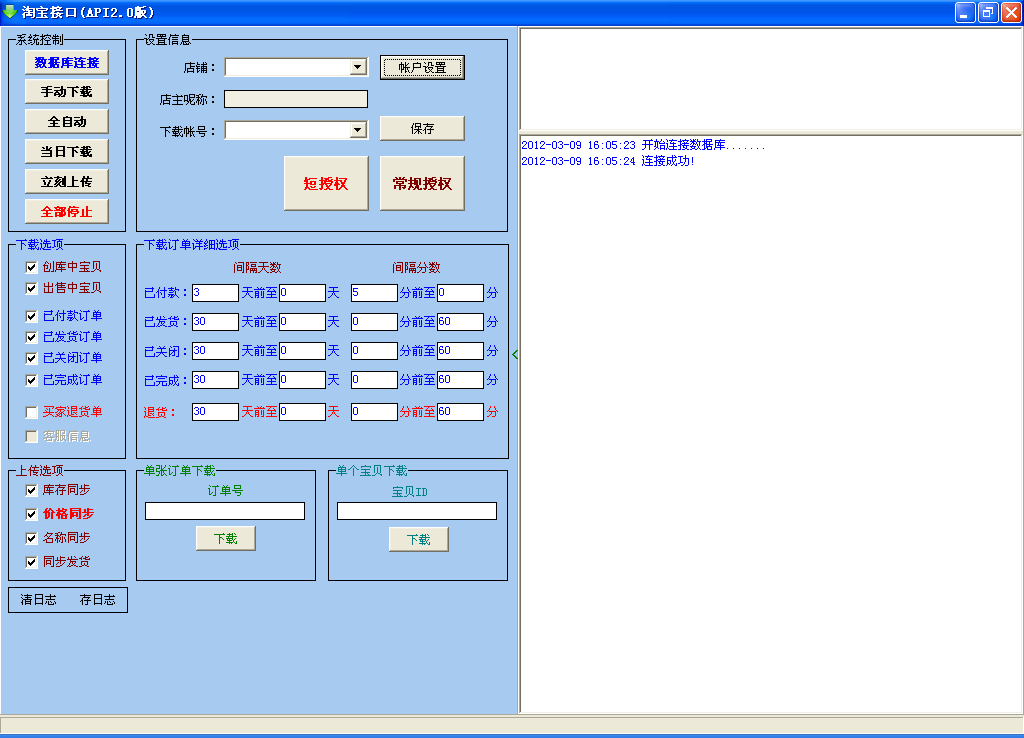Click the 短授权 button
Viewport: 1024px width, 738px height.
326,184
